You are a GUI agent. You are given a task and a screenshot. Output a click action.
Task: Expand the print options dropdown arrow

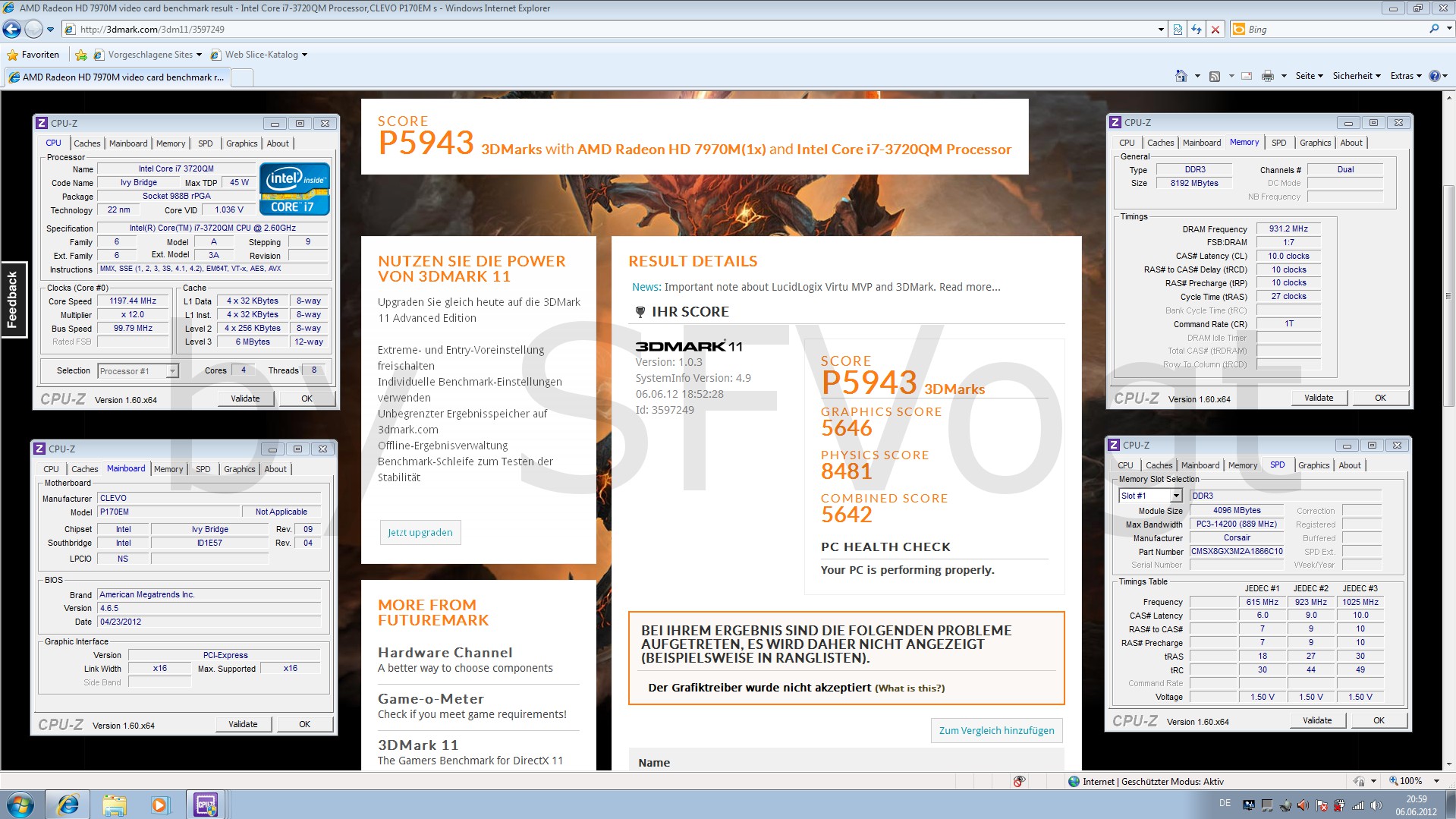click(1284, 76)
